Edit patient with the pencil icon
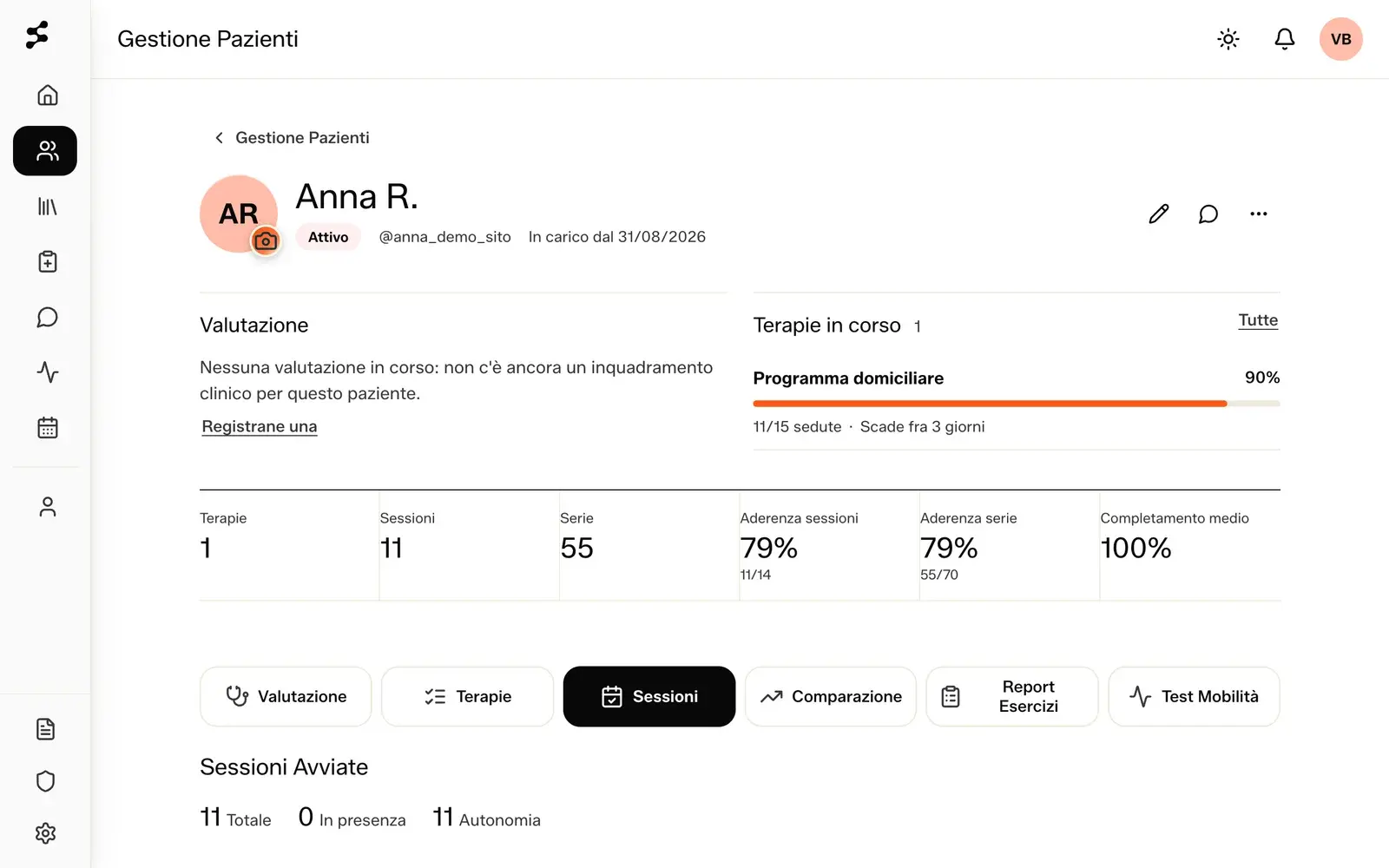1389x868 pixels. (x=1159, y=214)
